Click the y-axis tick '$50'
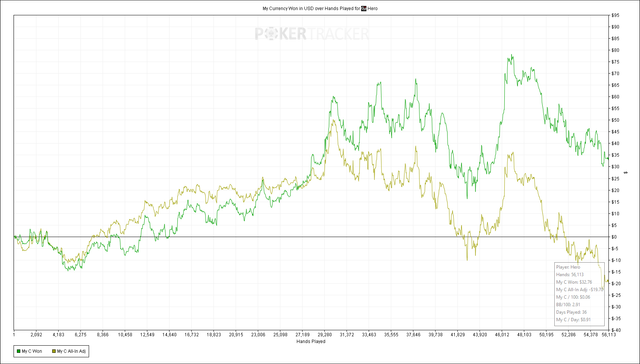640x364 pixels. pos(615,120)
